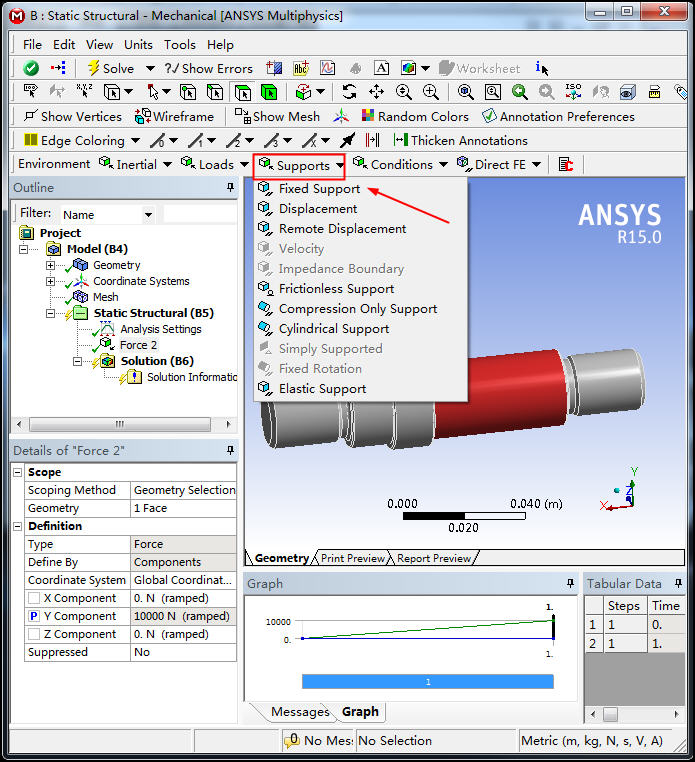Select Analysis Settings in outline tree
The image size is (695, 762).
[160, 329]
